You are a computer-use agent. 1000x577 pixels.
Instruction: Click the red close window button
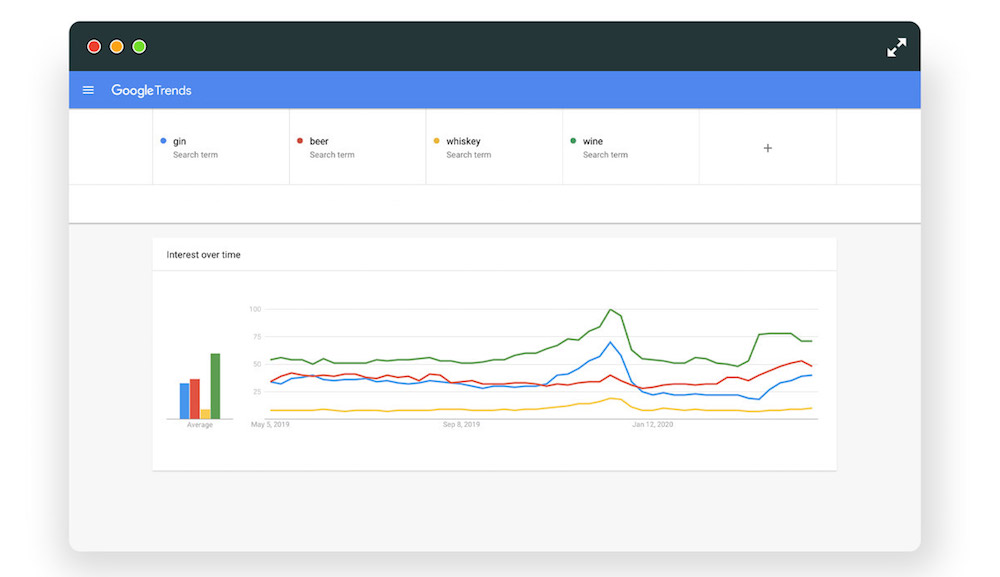94,47
